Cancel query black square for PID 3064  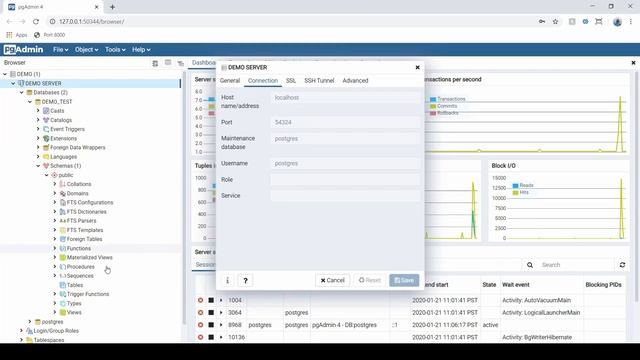(x=211, y=313)
